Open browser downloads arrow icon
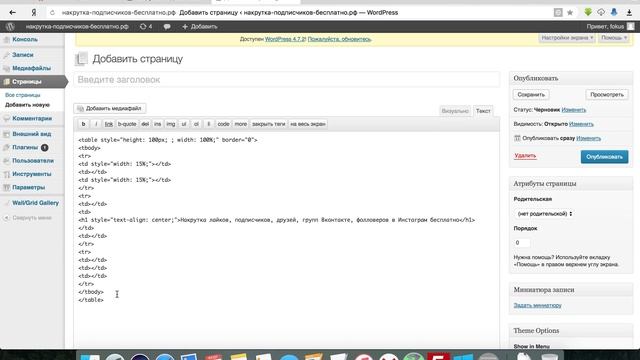This screenshot has width=640, height=360. (x=629, y=13)
